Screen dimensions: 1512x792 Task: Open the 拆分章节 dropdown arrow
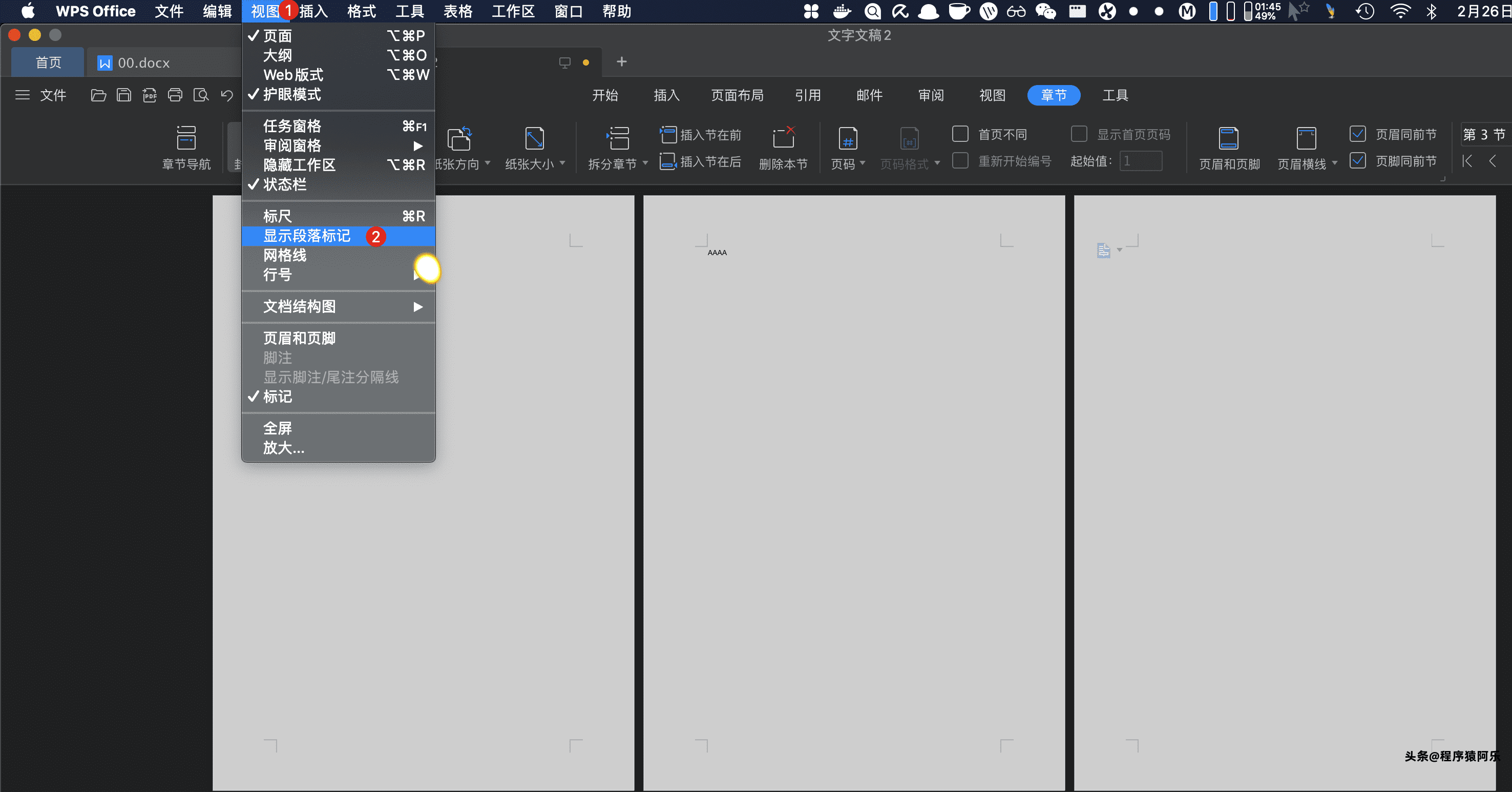coord(645,163)
